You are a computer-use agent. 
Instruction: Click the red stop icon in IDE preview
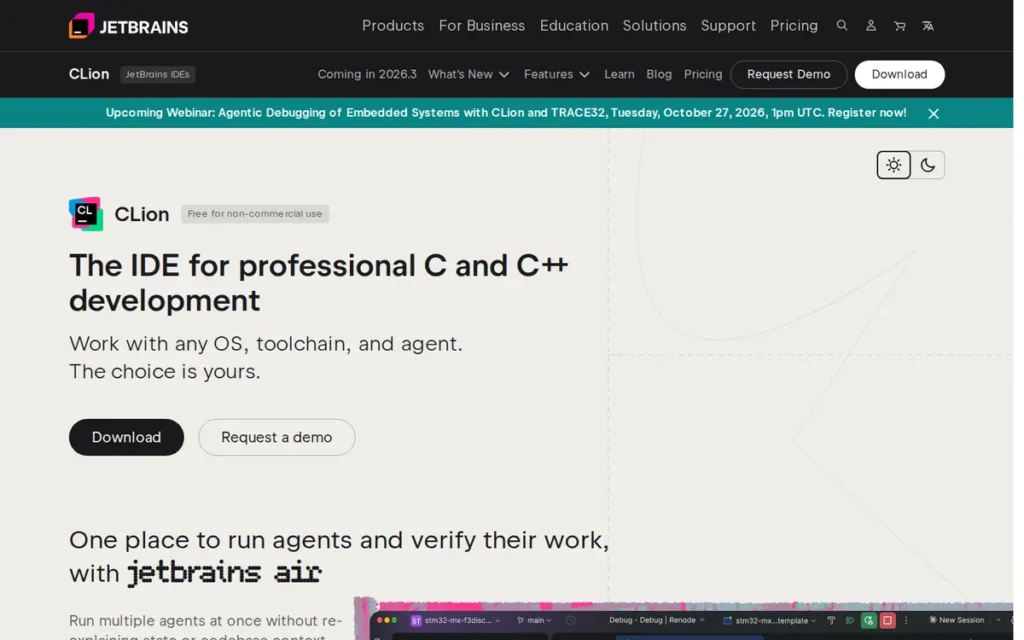888,620
